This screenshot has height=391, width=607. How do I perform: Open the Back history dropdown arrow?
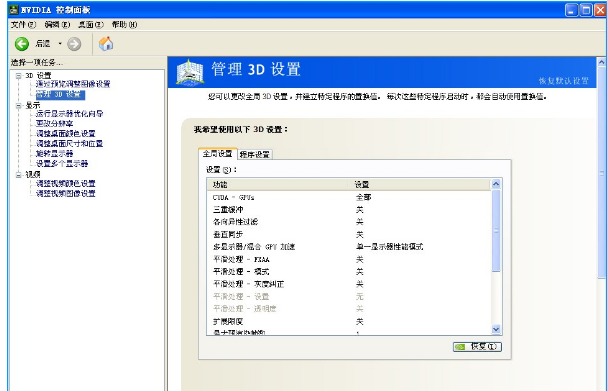coord(60,44)
